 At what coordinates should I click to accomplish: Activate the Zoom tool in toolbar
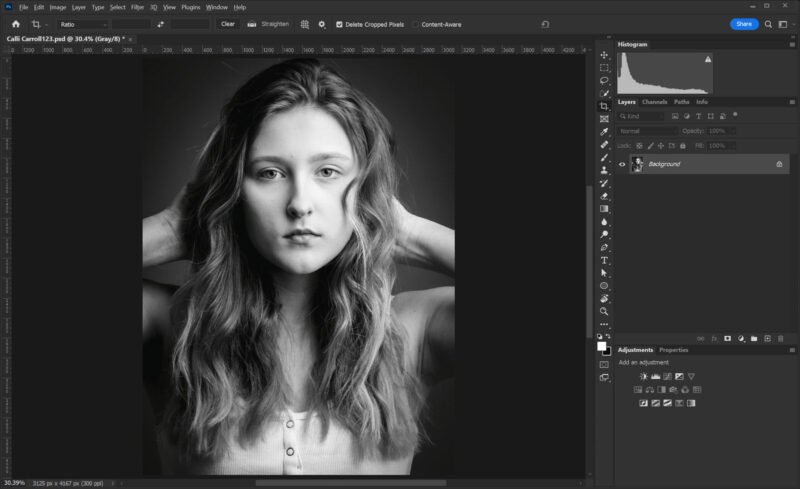(604, 312)
